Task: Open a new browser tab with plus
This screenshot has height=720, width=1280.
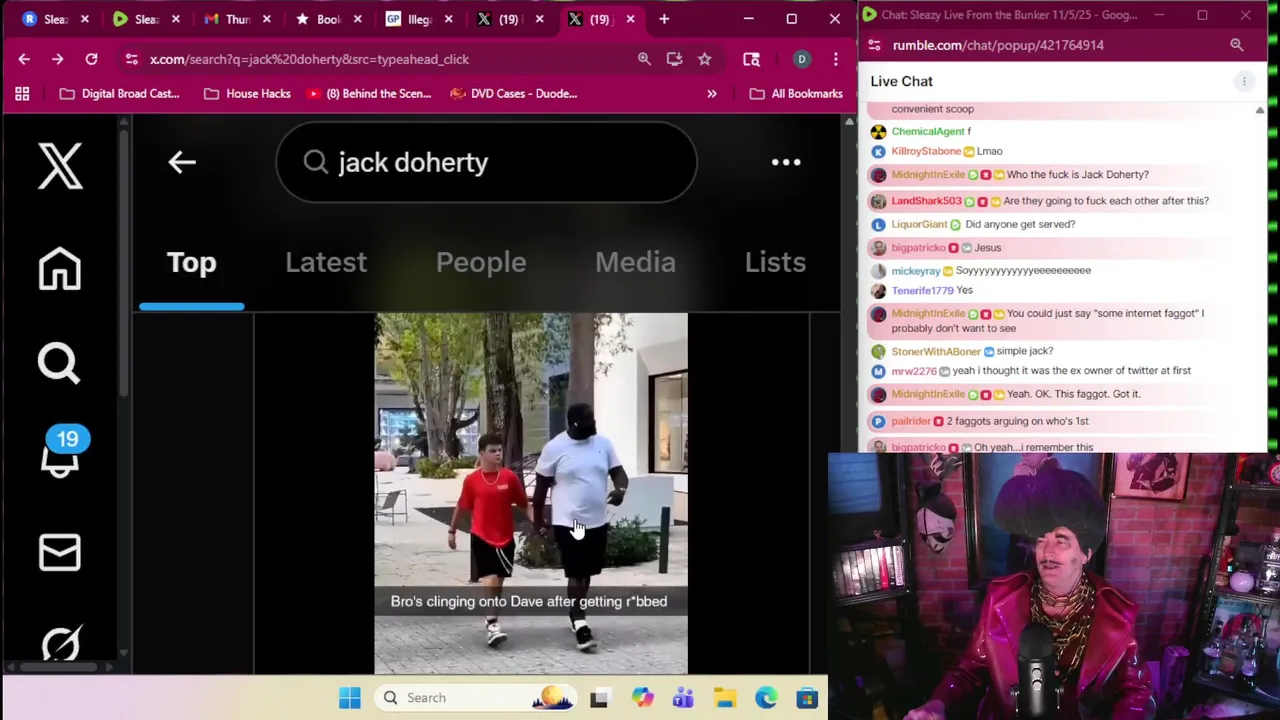Action: coord(664,19)
